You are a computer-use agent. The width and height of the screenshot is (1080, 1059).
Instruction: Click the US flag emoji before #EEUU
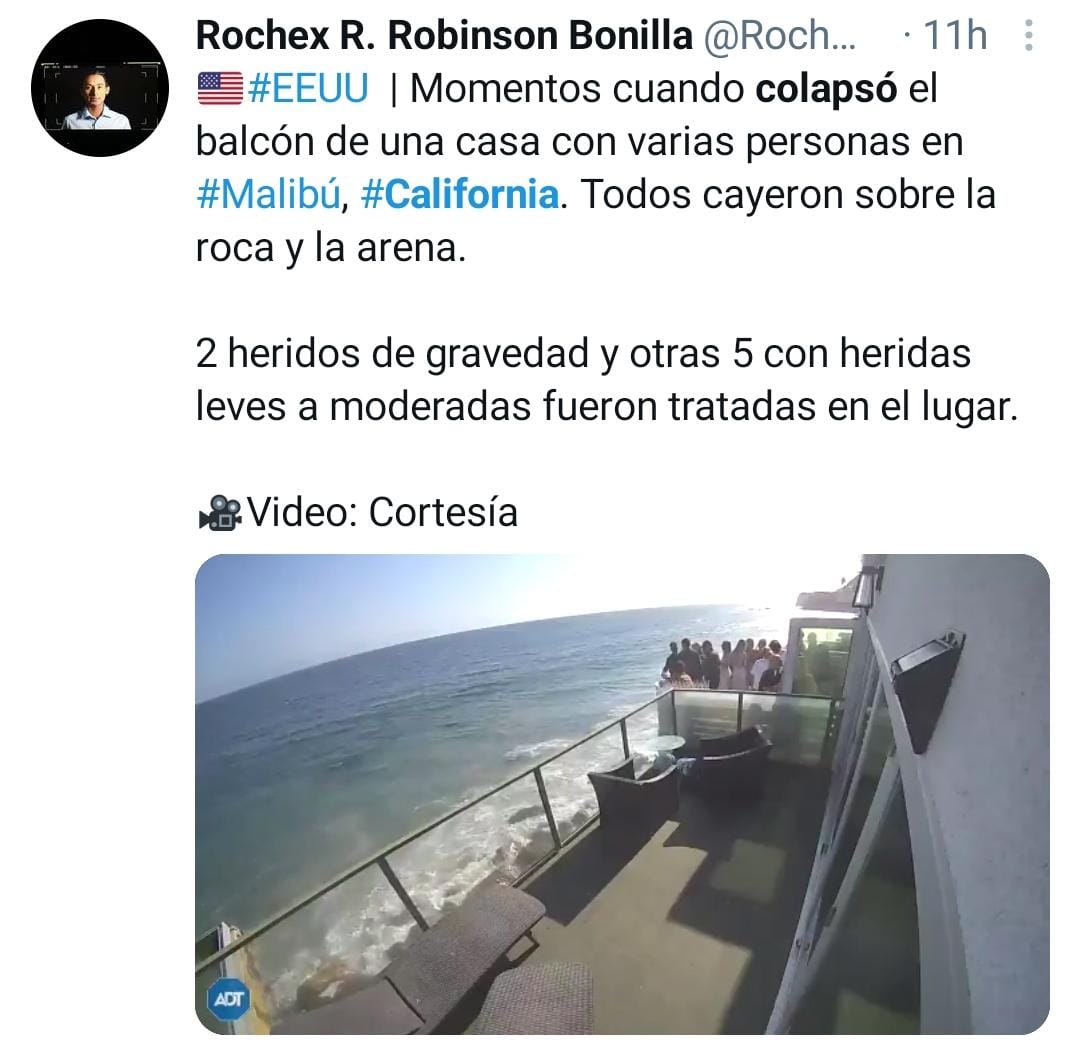coord(220,89)
